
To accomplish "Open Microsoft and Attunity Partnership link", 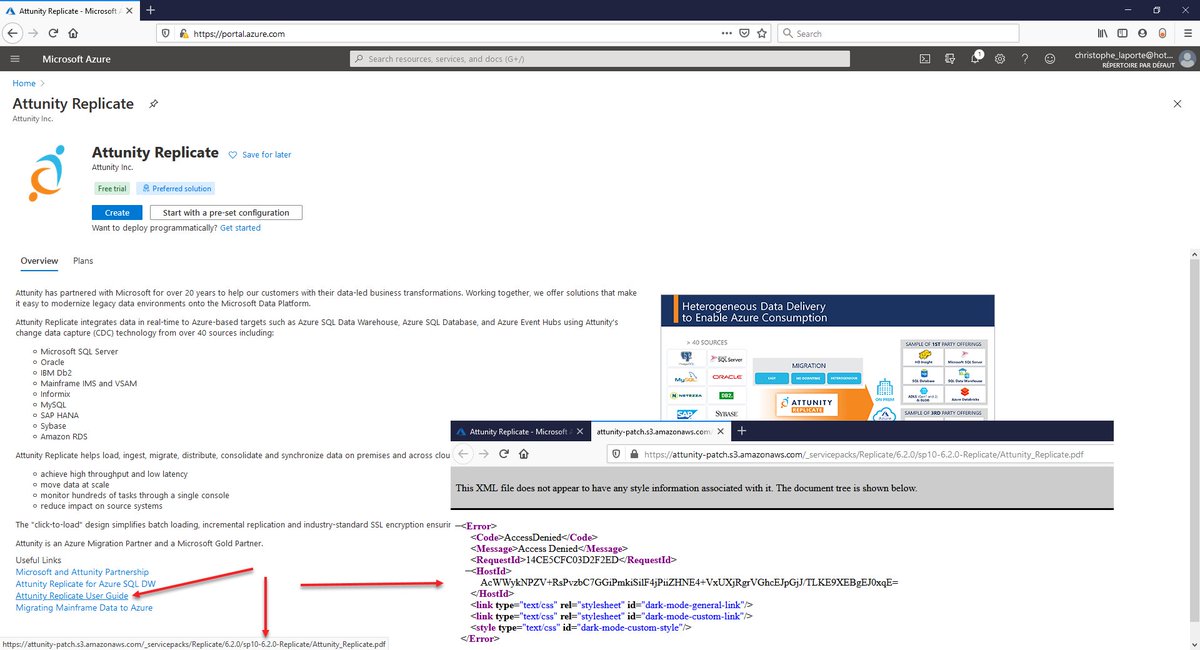I will (x=82, y=572).
